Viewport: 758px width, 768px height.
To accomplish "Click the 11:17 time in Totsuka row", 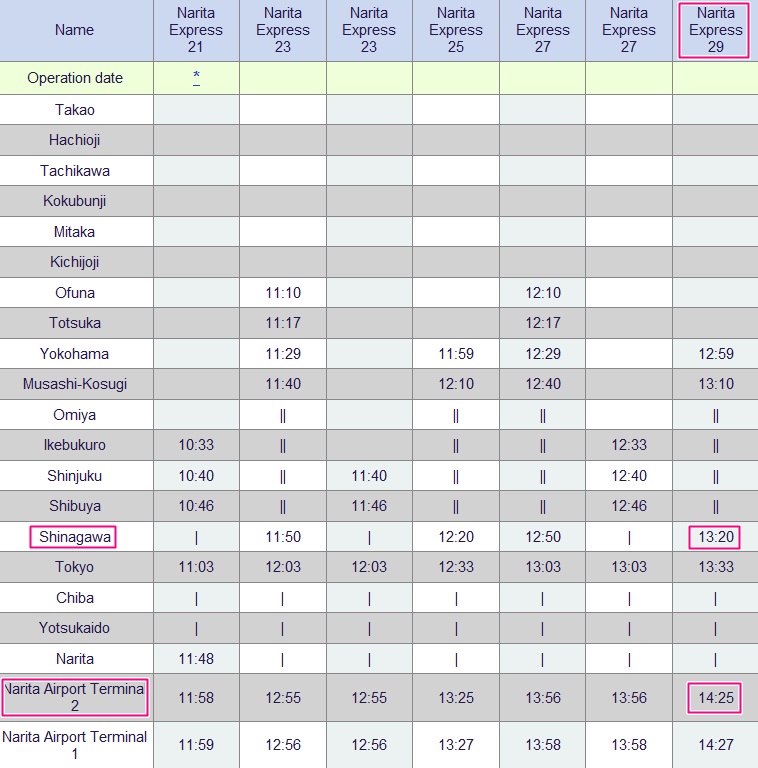I will [x=283, y=323].
